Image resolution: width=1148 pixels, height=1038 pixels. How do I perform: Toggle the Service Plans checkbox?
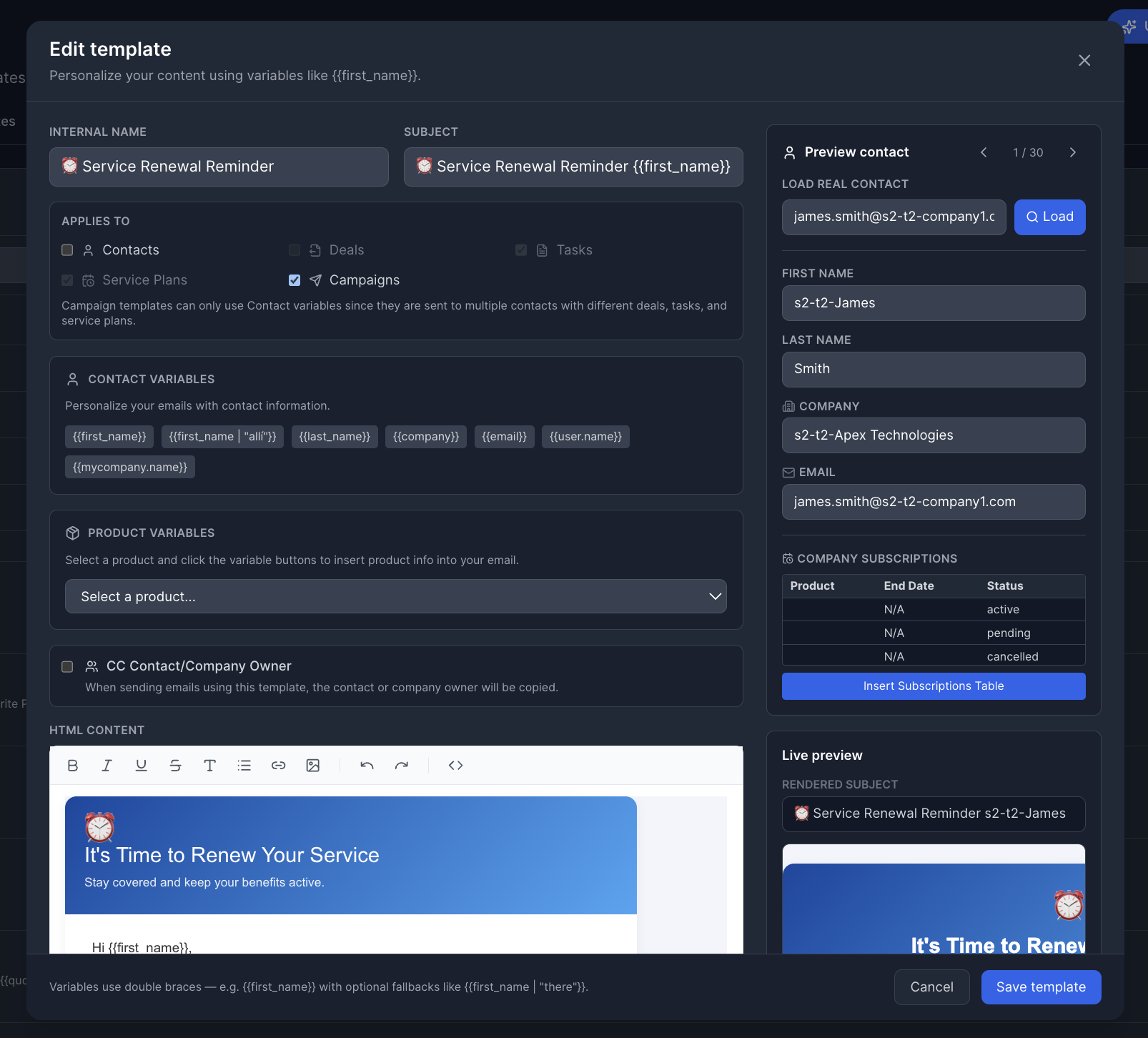pos(67,280)
